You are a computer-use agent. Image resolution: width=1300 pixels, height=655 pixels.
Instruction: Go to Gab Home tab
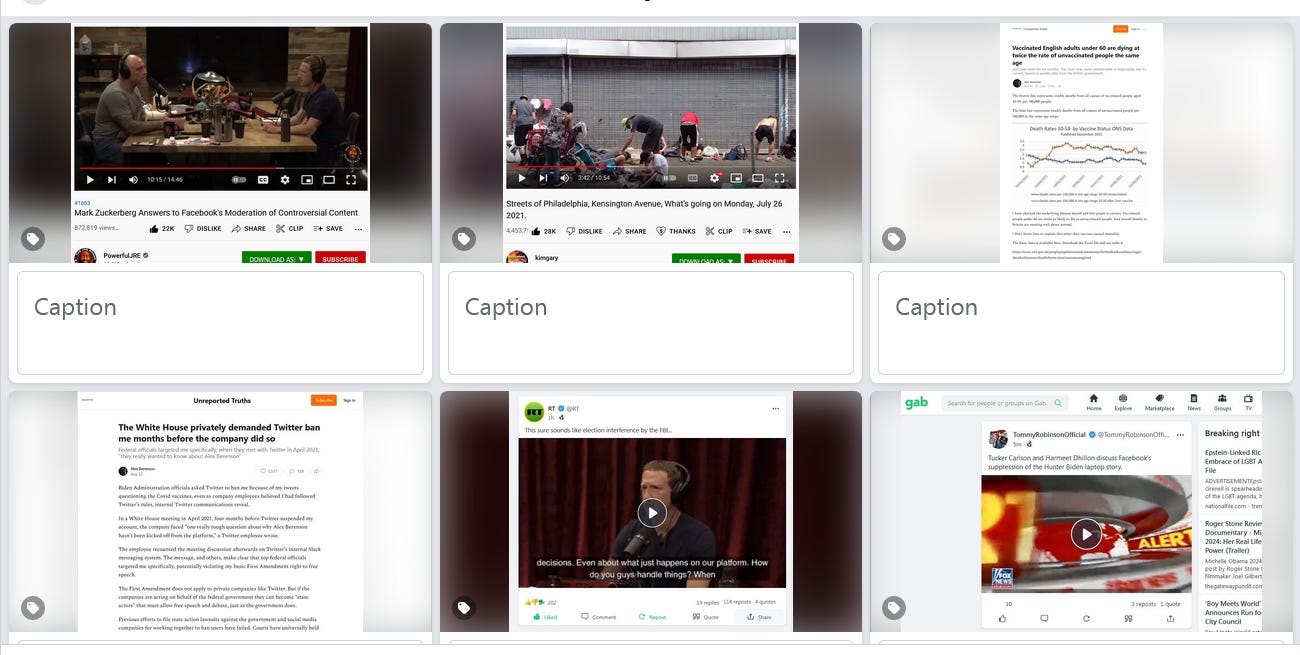pos(1094,402)
